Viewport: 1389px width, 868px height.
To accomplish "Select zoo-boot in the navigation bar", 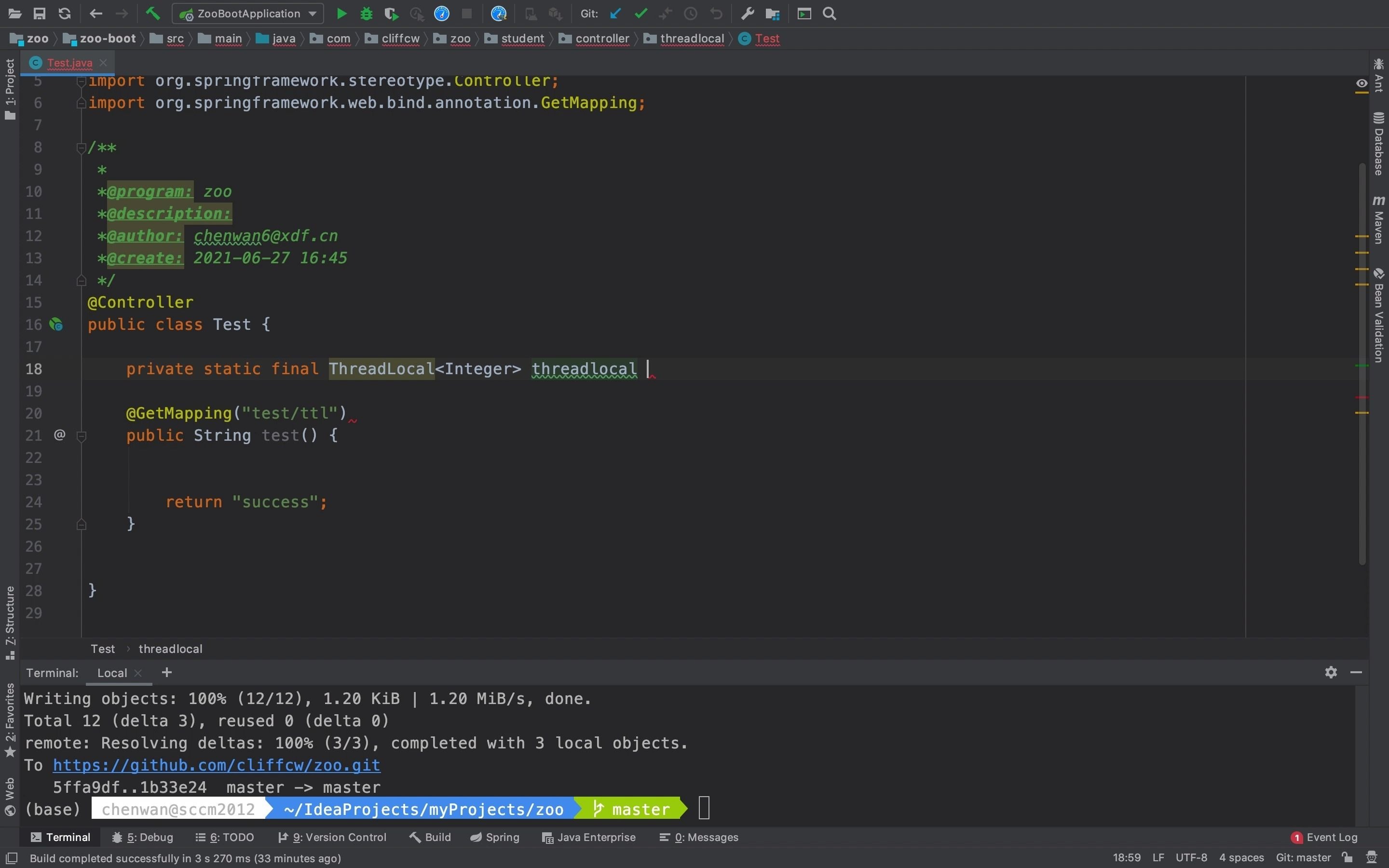I will pos(99,39).
